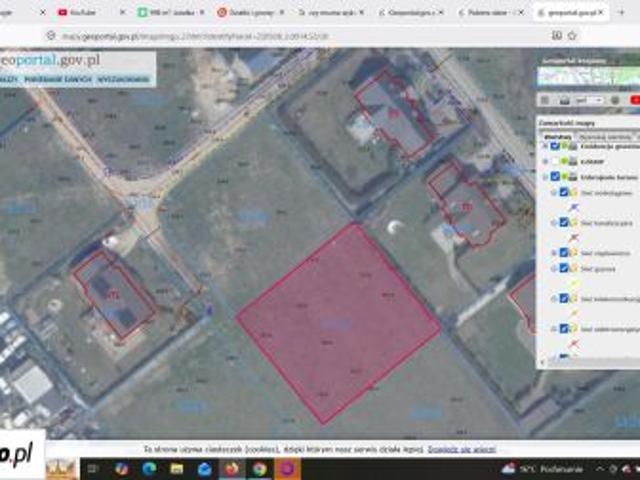Click the geoportal.gov.pl logo
Image resolution: width=640 pixels, height=480 pixels.
point(50,60)
